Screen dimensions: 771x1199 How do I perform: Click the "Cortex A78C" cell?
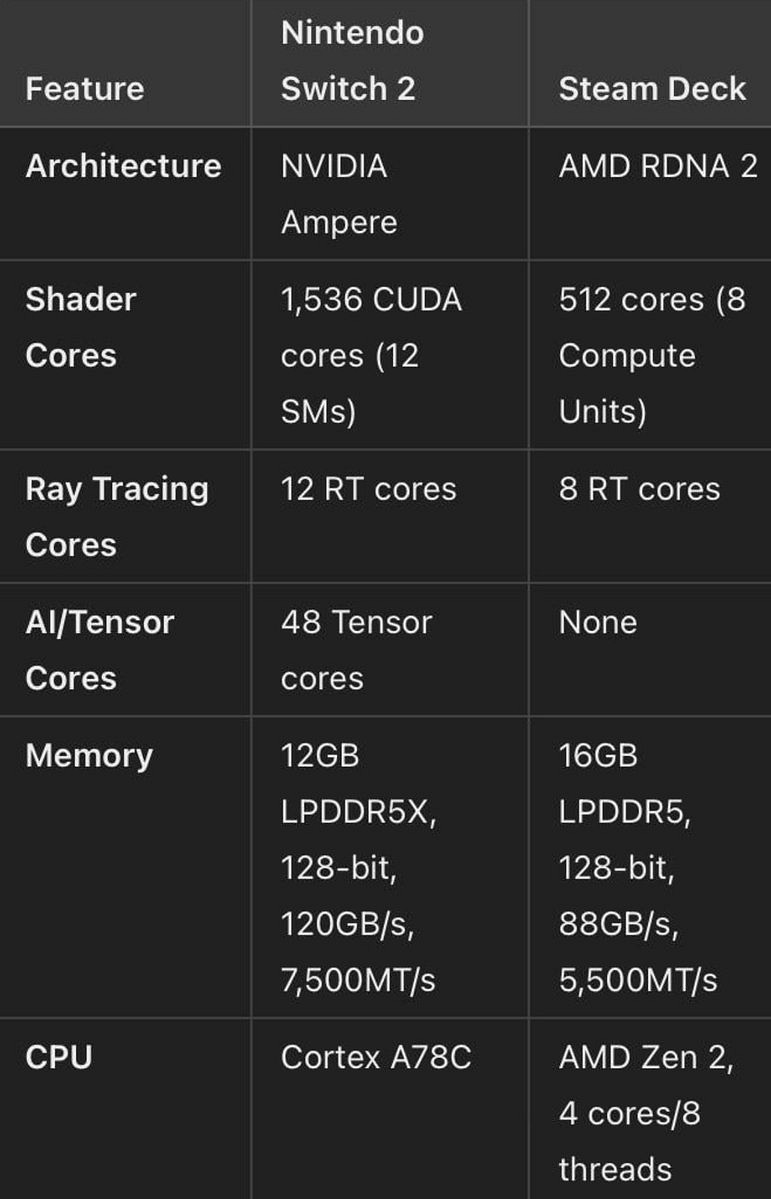coord(375,1058)
